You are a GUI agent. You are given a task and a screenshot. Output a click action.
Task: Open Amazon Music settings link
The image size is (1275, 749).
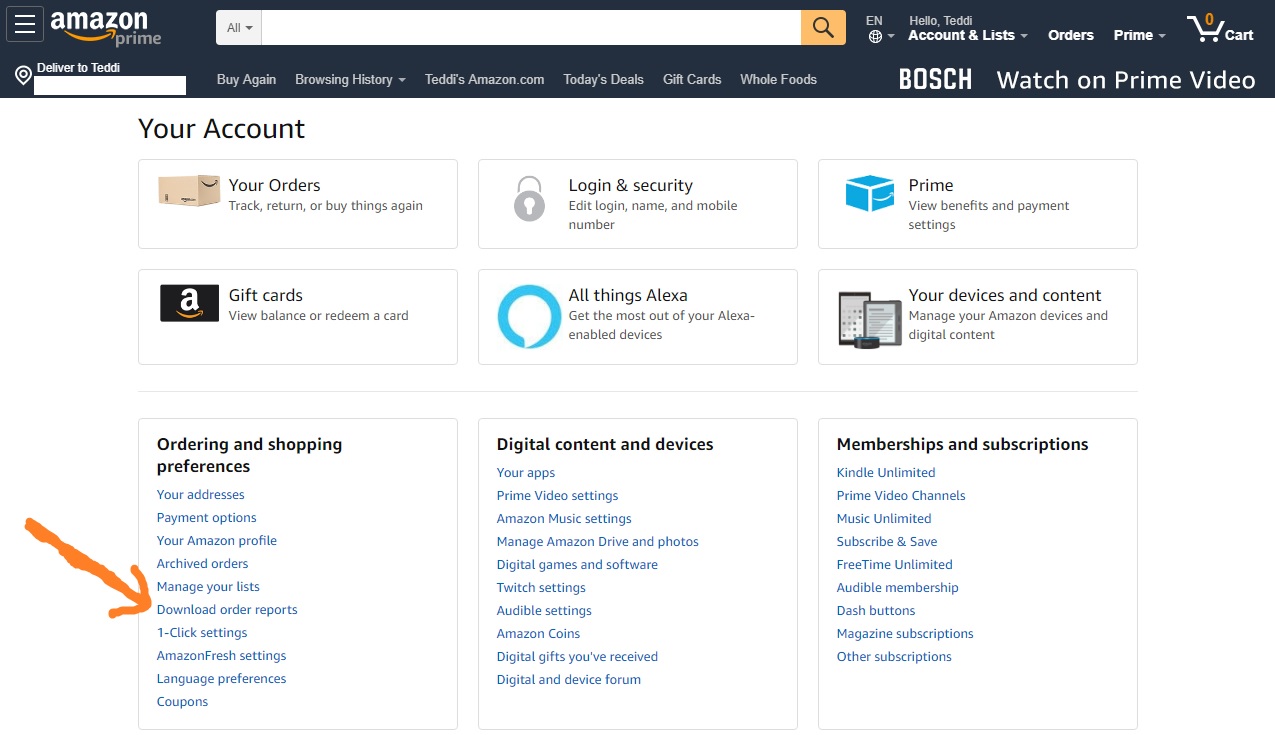pyautogui.click(x=564, y=518)
